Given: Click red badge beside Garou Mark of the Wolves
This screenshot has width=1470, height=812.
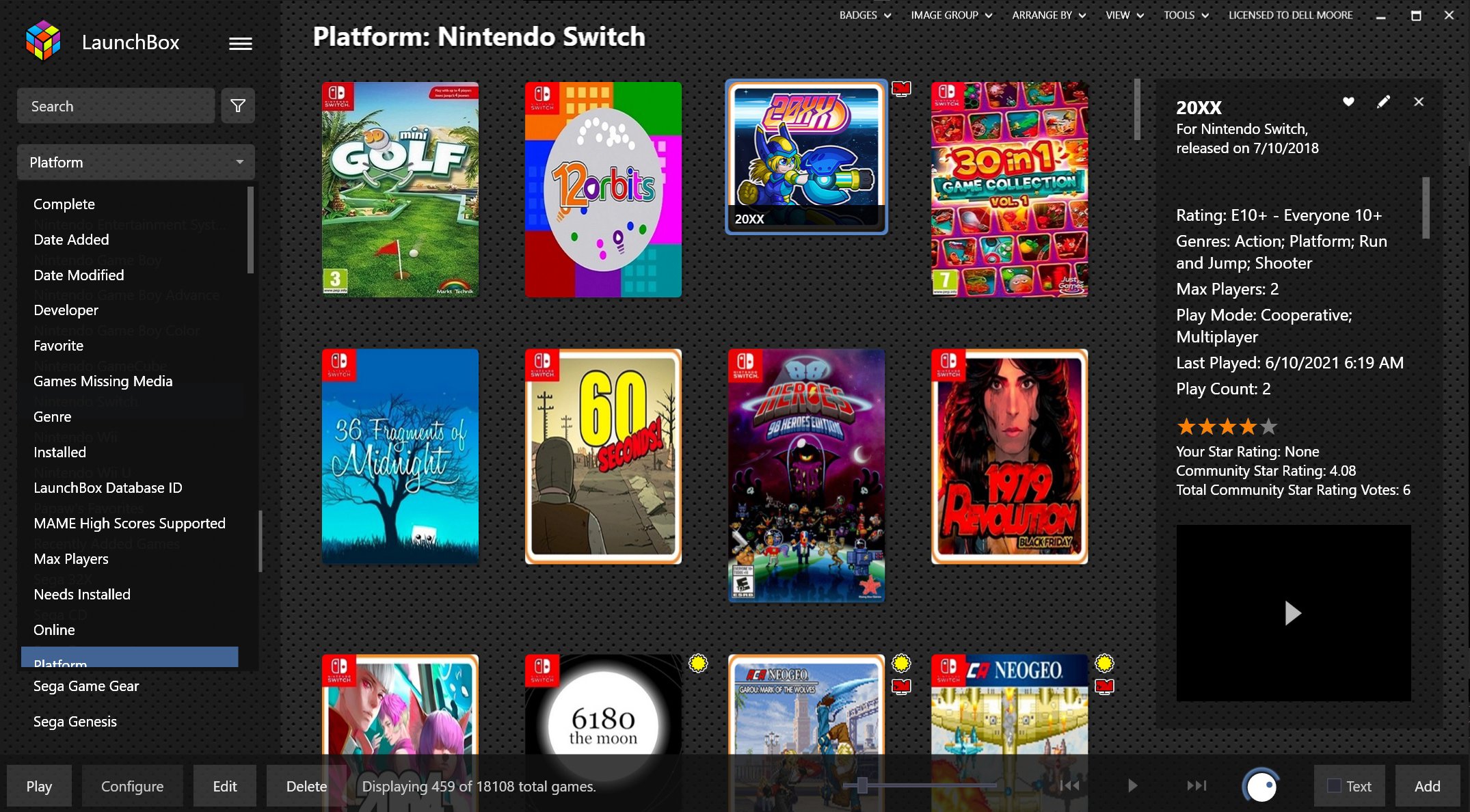Looking at the screenshot, I should 901,686.
